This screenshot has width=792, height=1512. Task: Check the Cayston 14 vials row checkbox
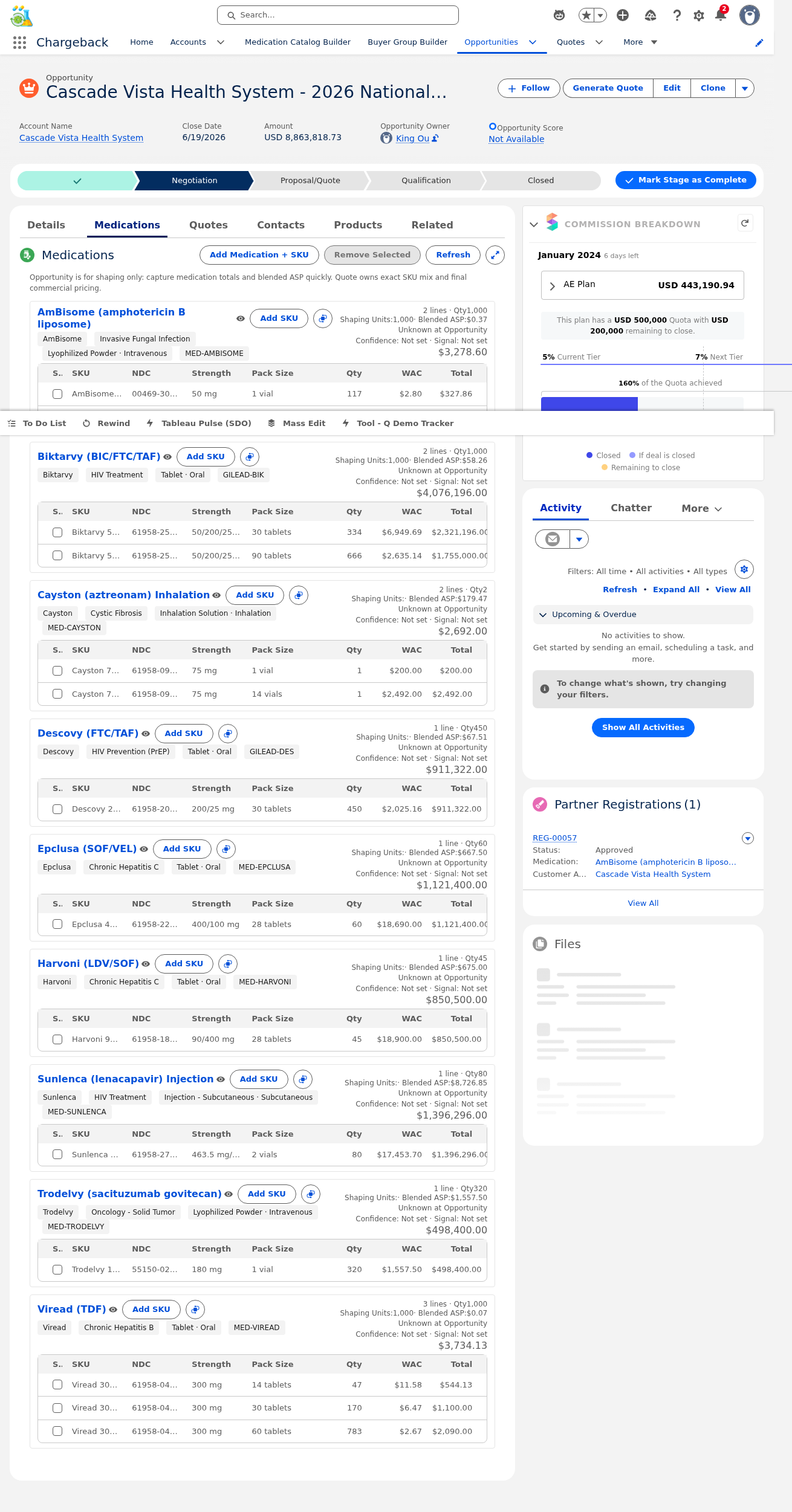pos(57,694)
